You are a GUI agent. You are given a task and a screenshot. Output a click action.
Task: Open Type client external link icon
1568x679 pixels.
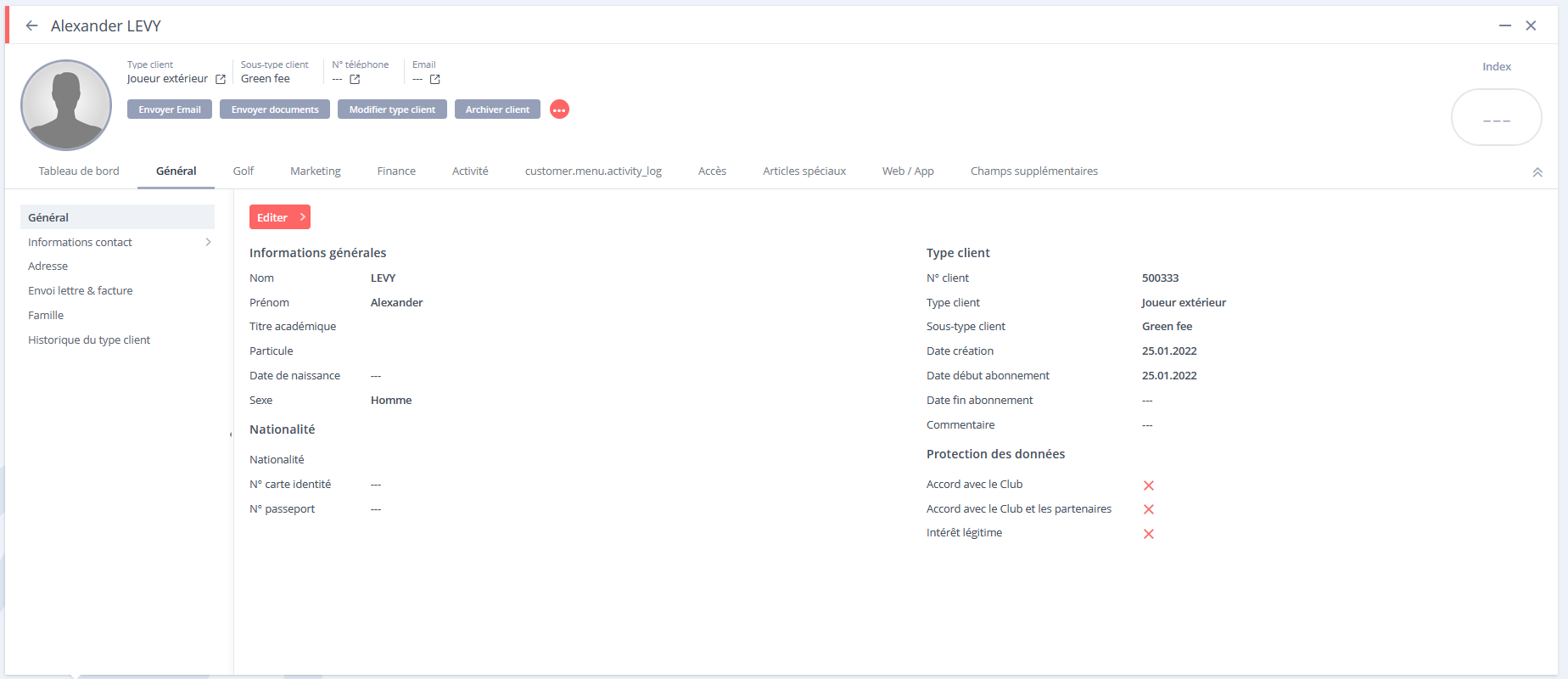221,79
